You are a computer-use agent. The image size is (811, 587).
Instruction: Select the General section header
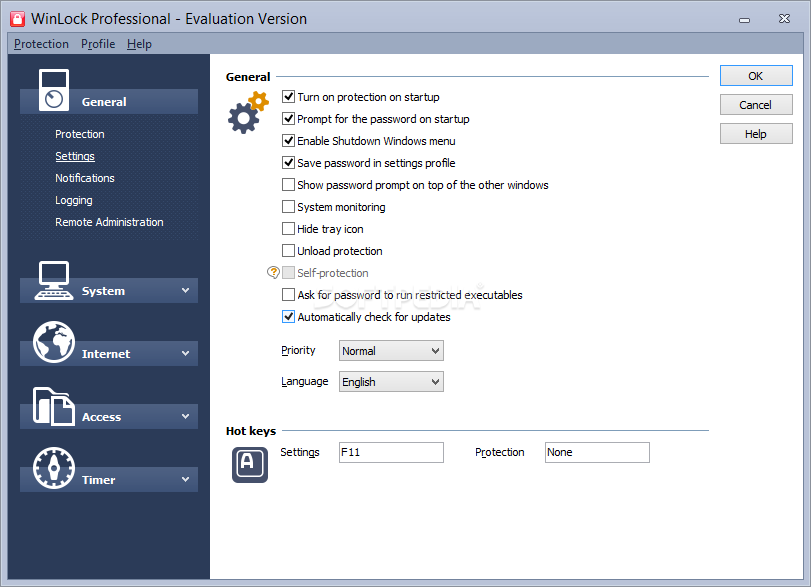tap(109, 101)
